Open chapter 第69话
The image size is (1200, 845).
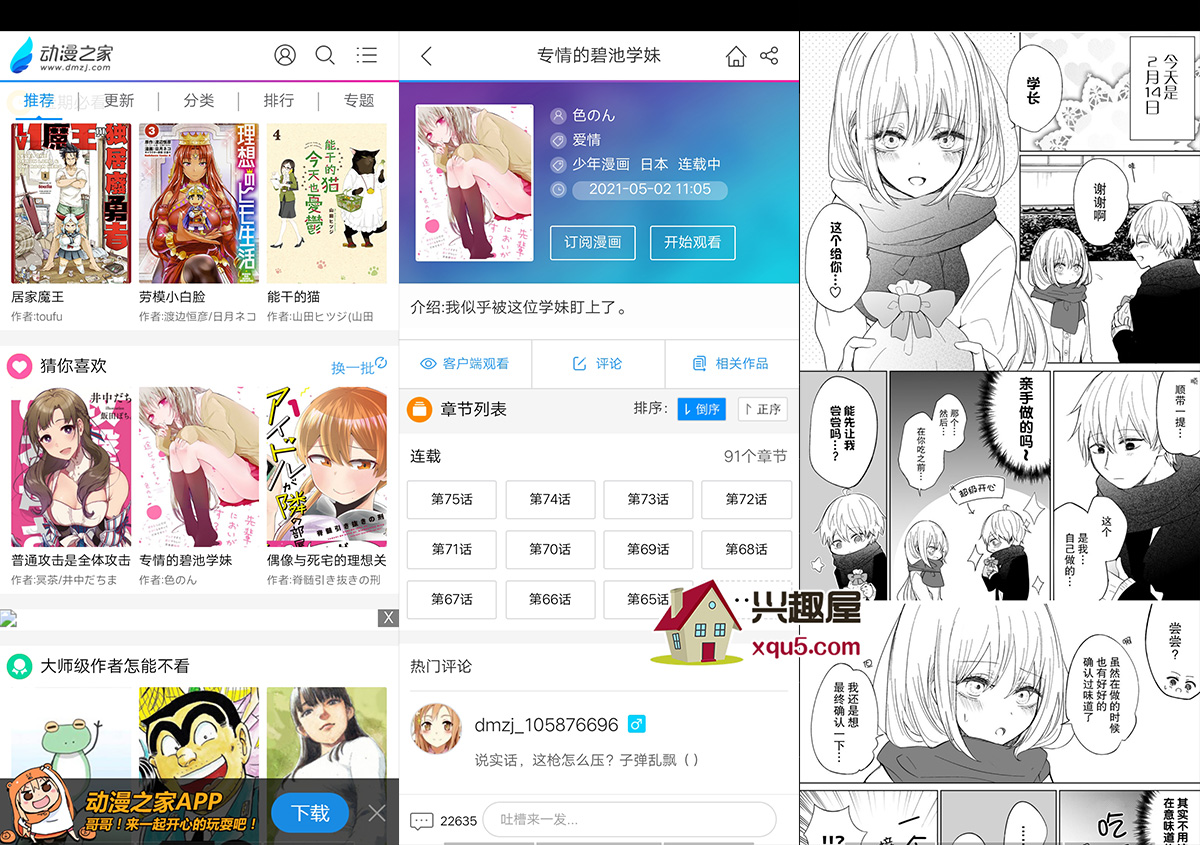(x=648, y=549)
